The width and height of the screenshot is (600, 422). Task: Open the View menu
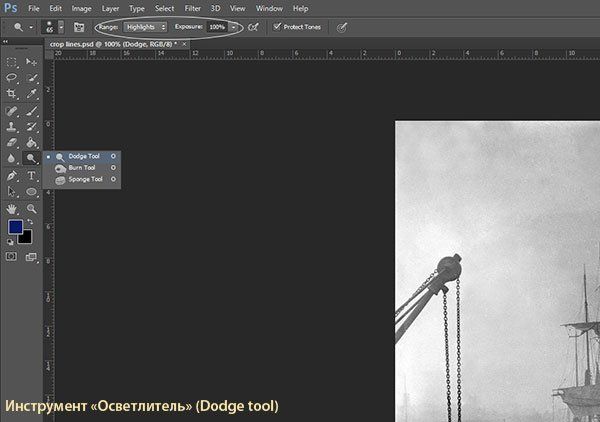coord(238,8)
